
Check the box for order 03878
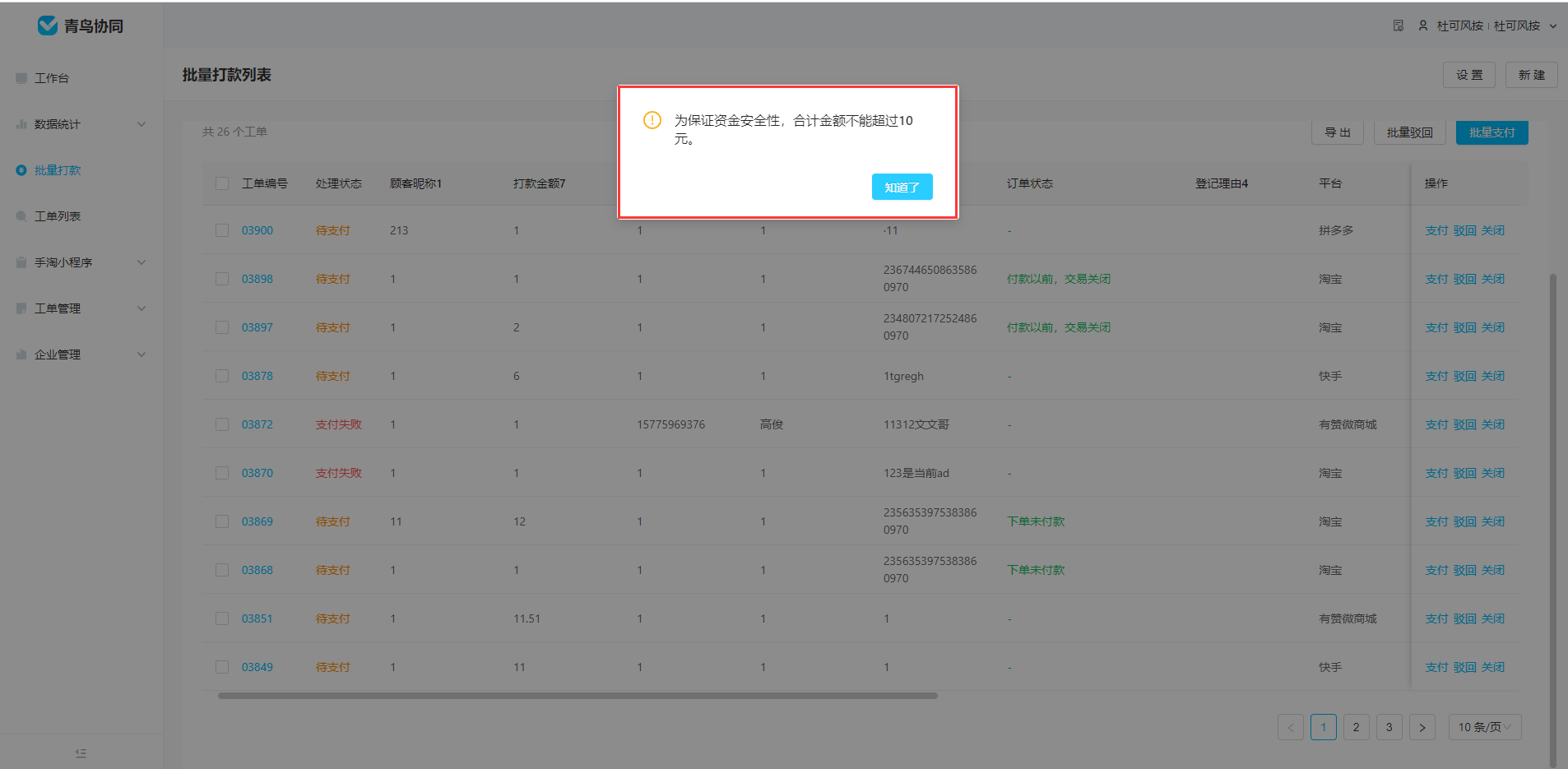222,376
